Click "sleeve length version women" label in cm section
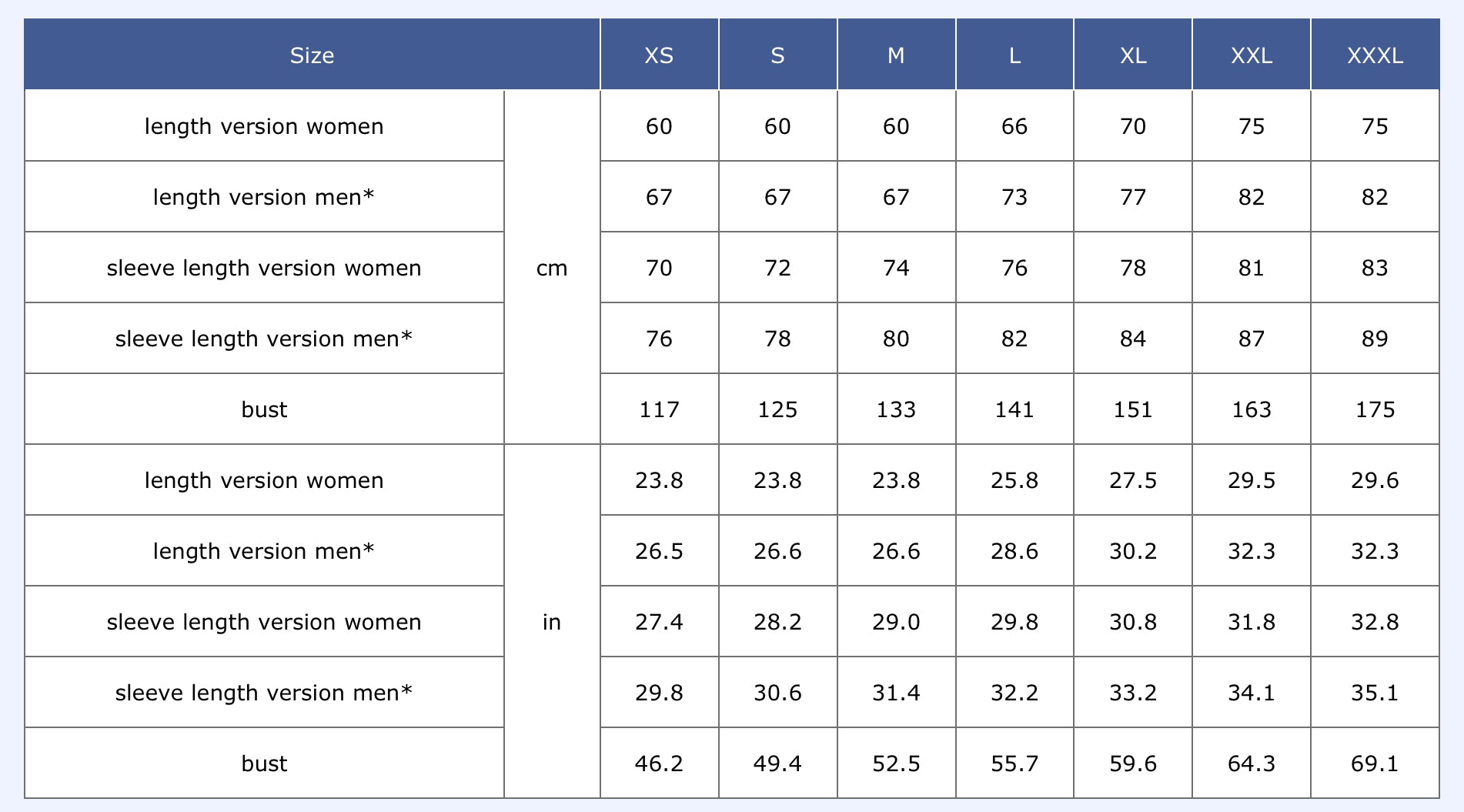 click(x=264, y=268)
